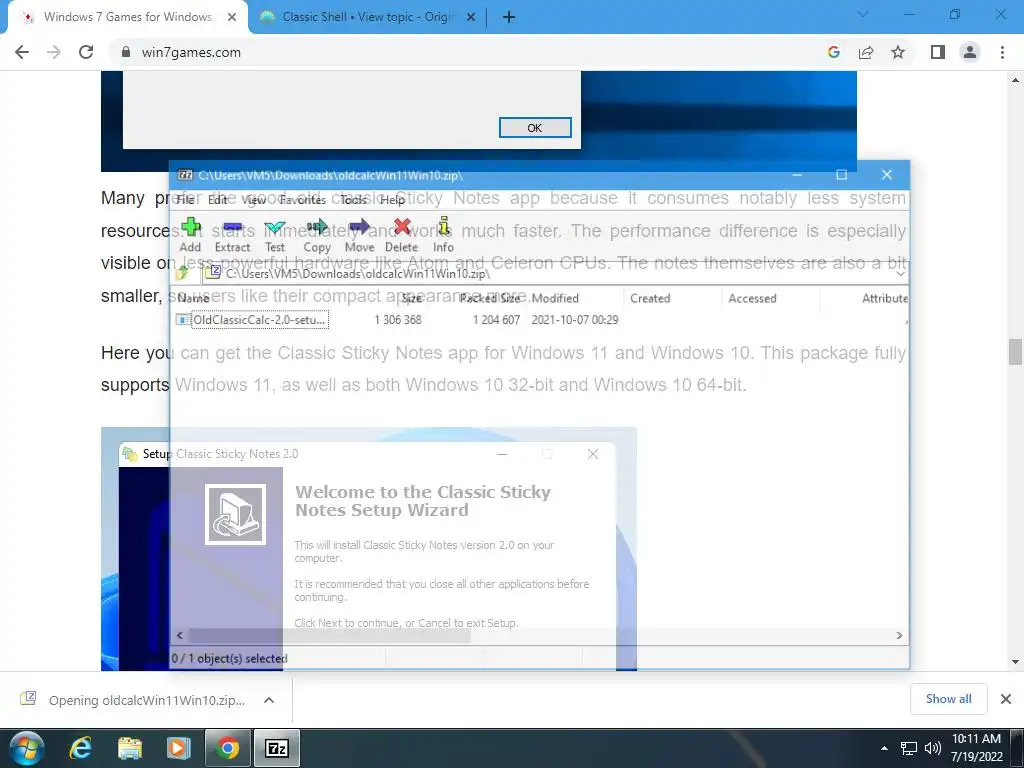1024x768 pixels.
Task: Click the Move toolbar icon in 7-Zip
Action: click(x=359, y=235)
